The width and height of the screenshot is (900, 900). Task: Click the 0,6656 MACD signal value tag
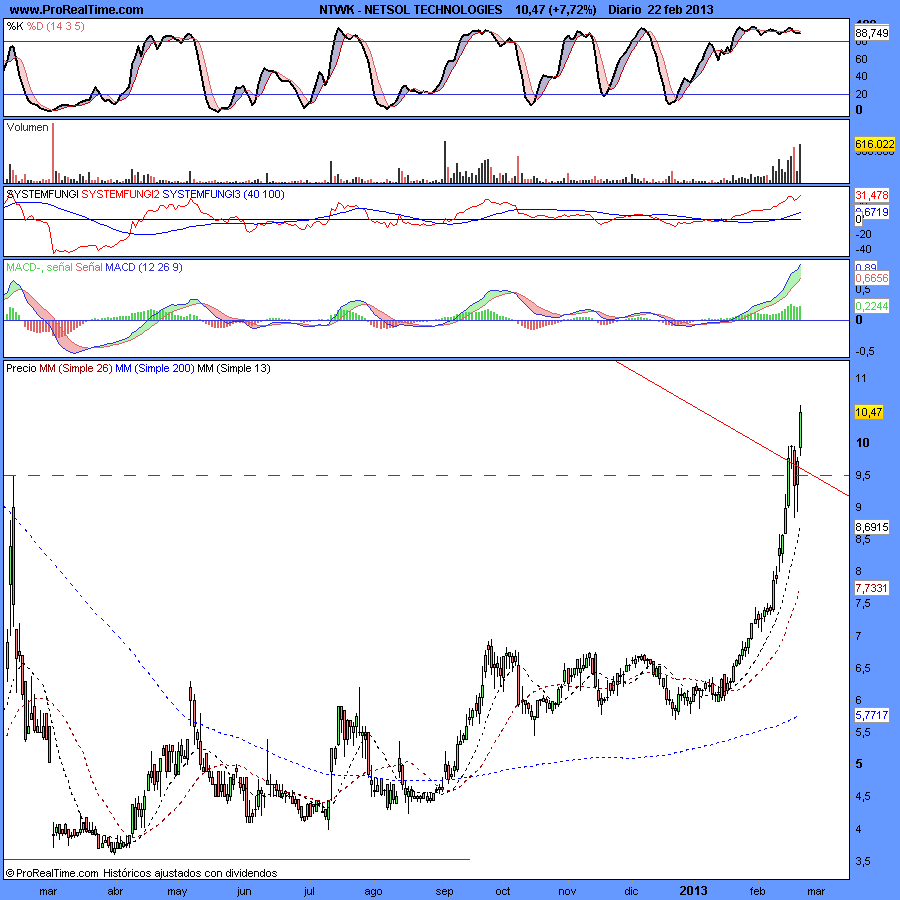872,278
